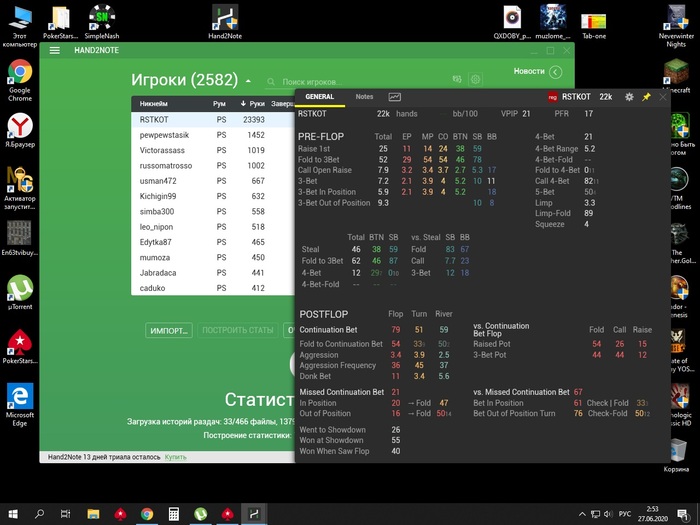Sort players by Руки column

point(252,104)
